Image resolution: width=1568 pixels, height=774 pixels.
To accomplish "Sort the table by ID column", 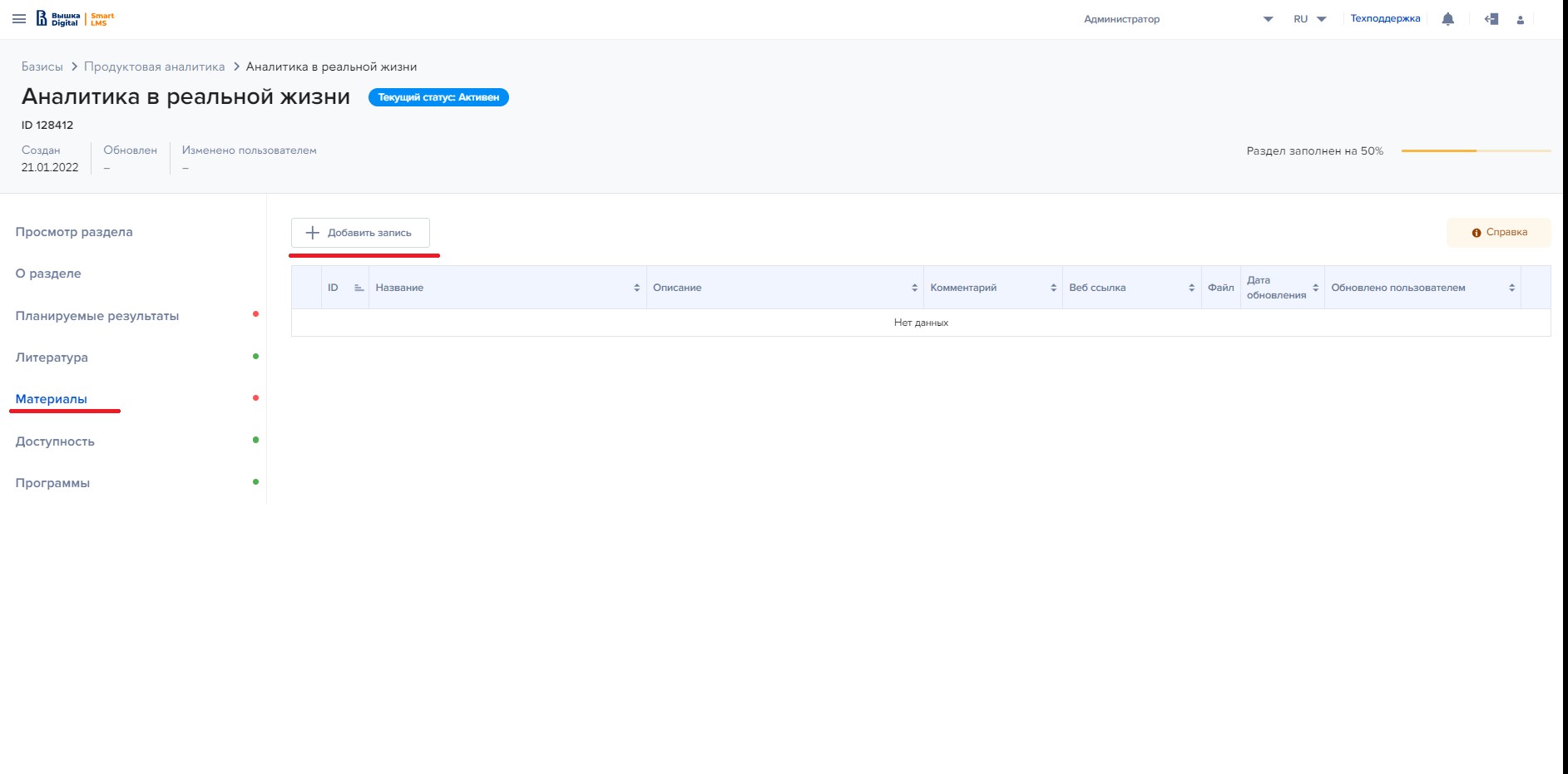I will coord(359,288).
